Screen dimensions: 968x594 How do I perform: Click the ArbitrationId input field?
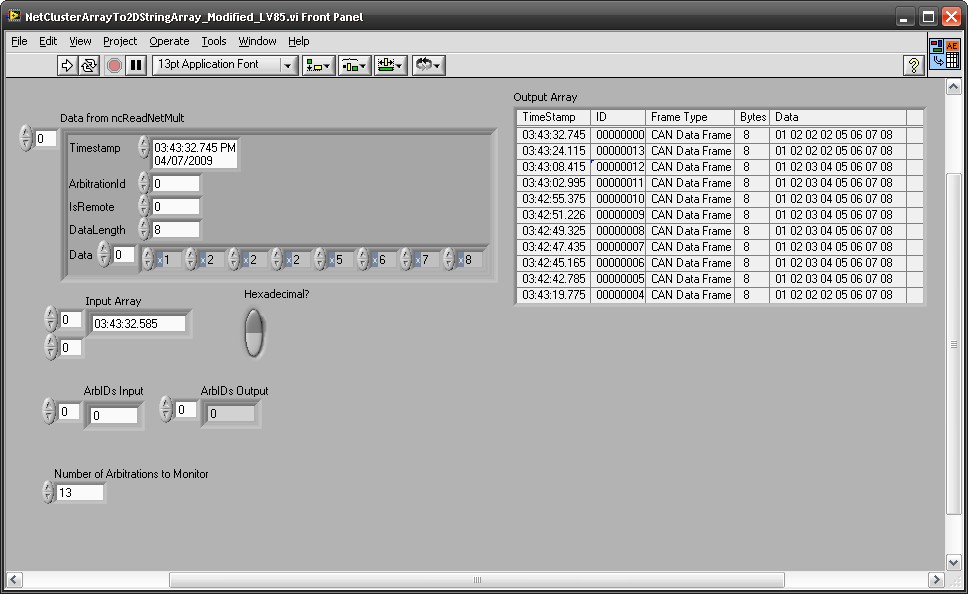[176, 184]
